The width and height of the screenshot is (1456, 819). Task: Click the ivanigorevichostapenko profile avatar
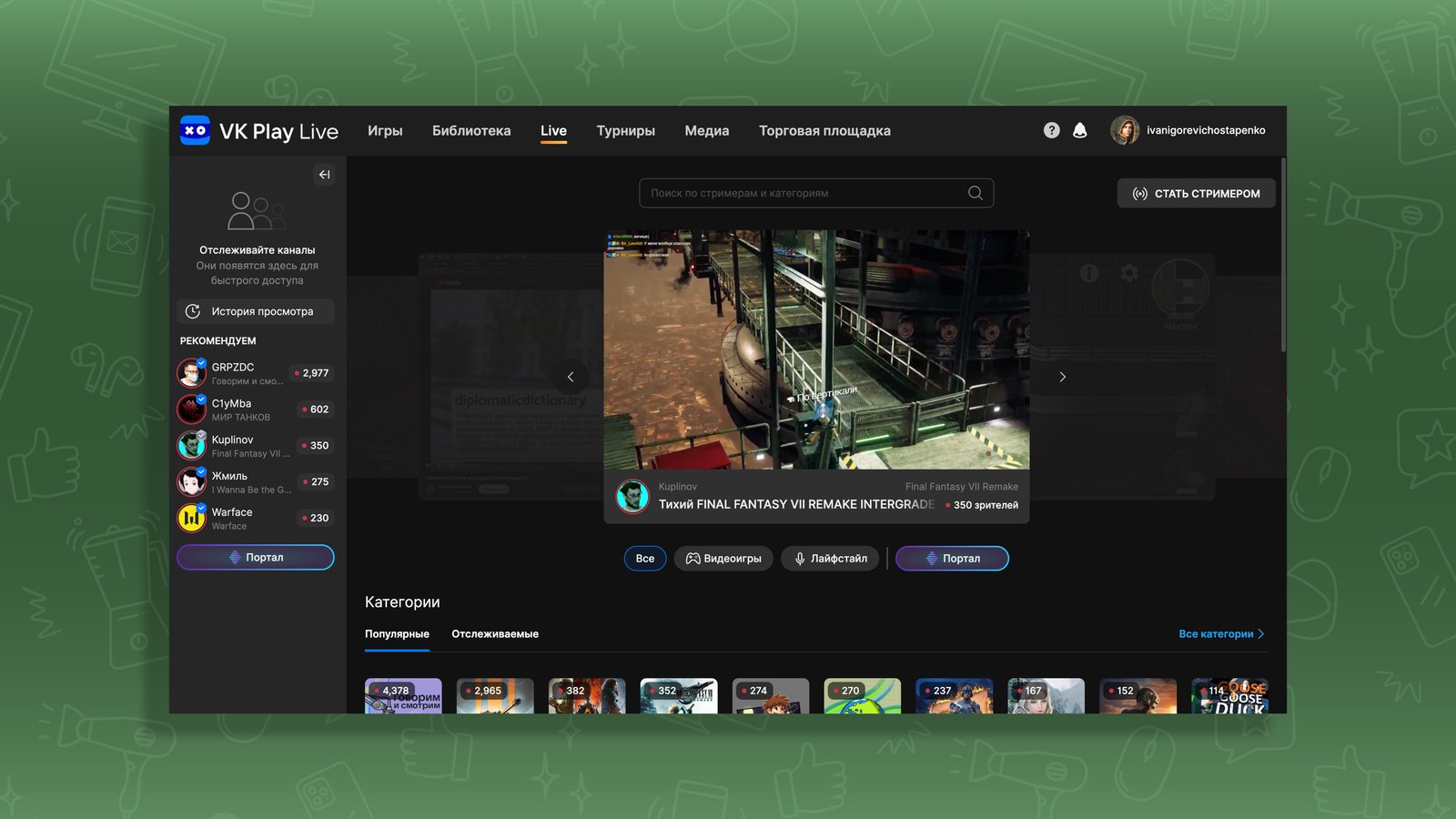pos(1125,130)
